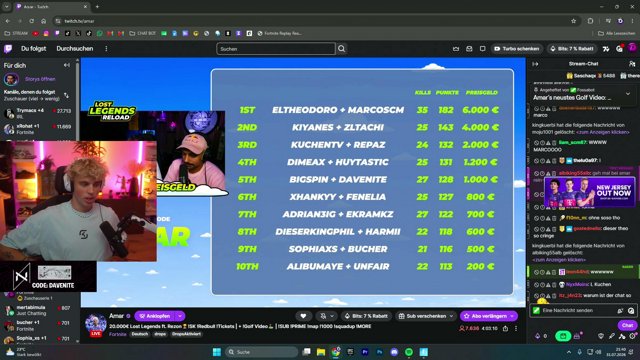Click the top bar Bits: 7 % Rabatt button
Screen dimensions: 640x360
(572, 49)
